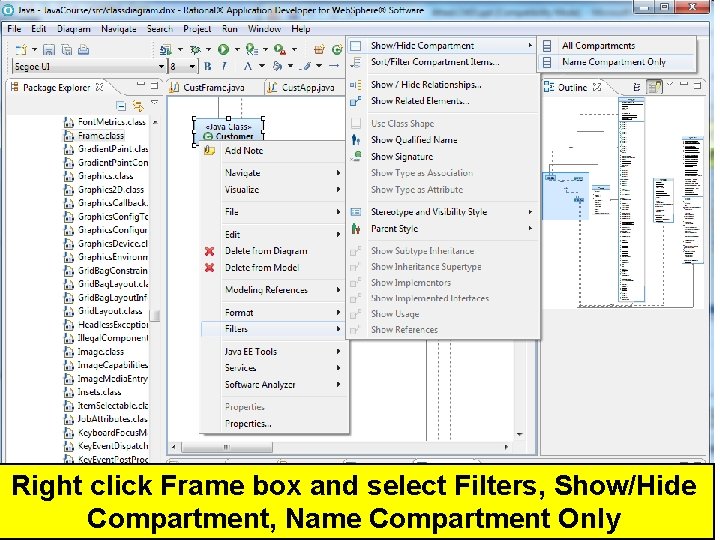Choose Show Qualified Name
This screenshot has width=720, height=540.
click(x=442, y=140)
